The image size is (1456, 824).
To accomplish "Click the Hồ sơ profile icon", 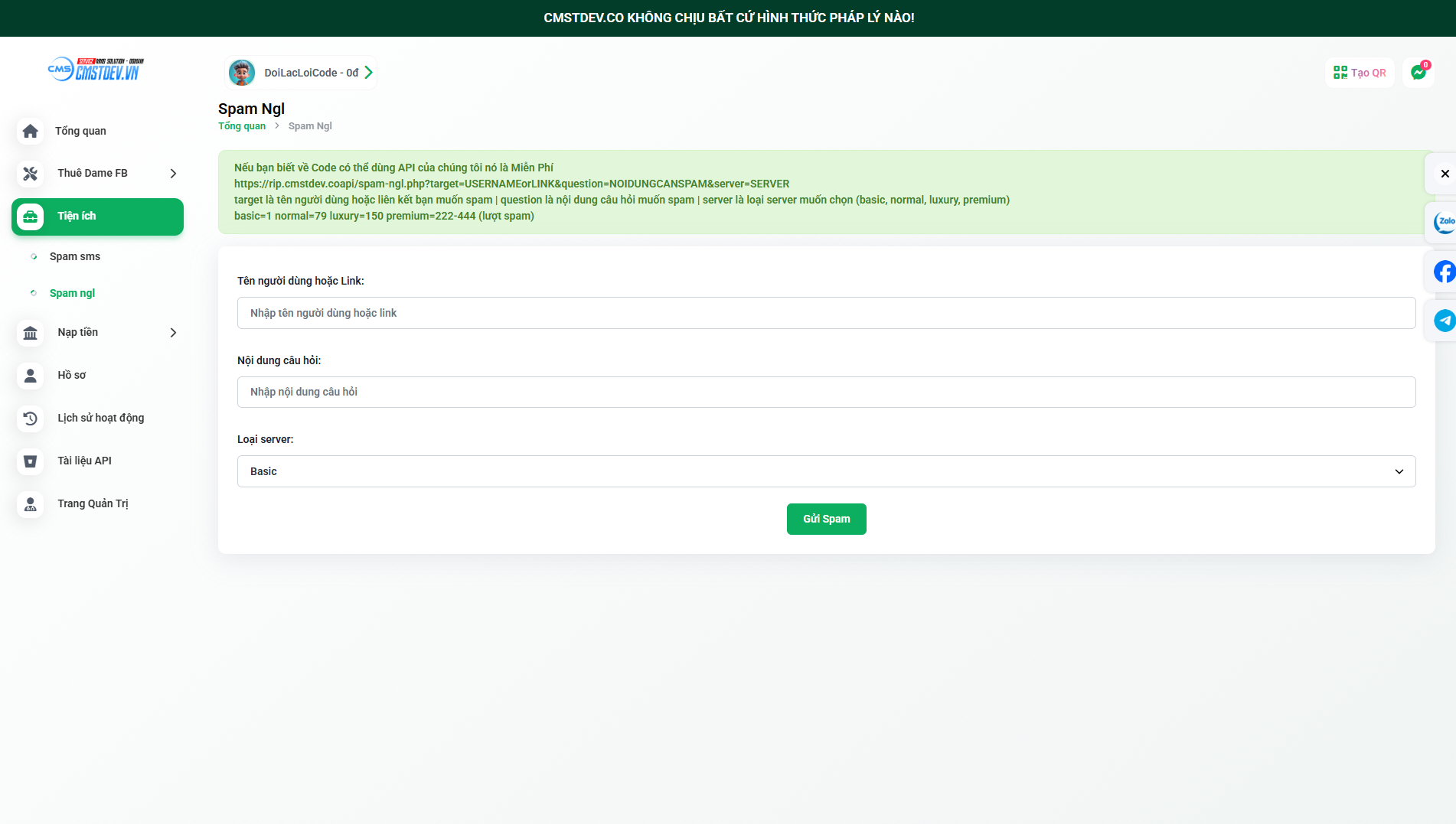I will pyautogui.click(x=31, y=375).
